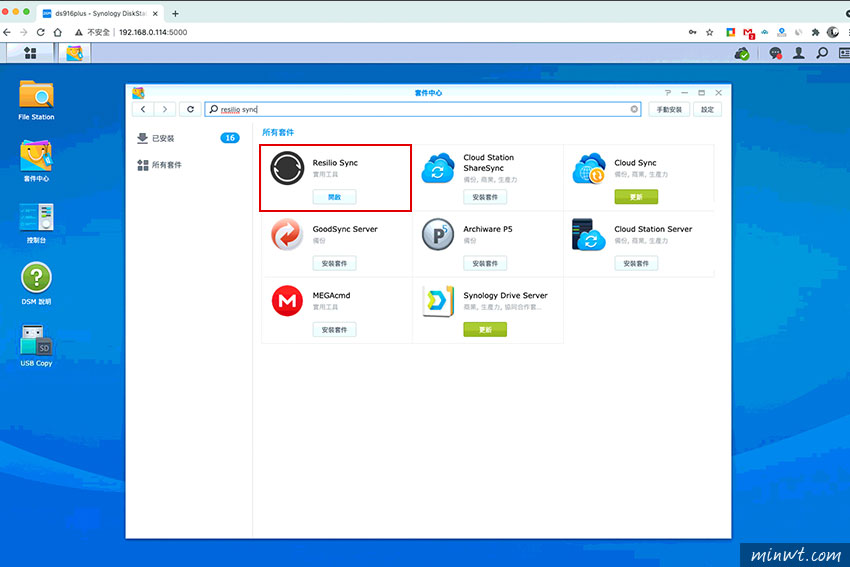The image size is (850, 567).
Task: Click the Resilio Sync package icon
Action: click(x=287, y=168)
